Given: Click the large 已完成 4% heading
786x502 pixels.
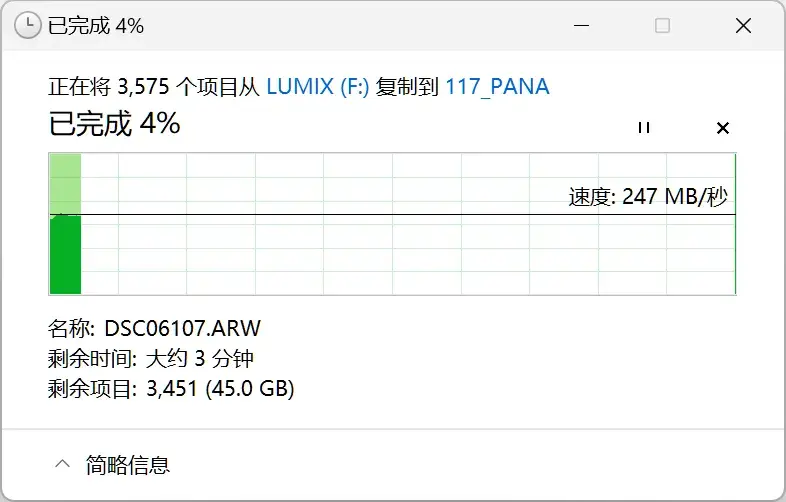Looking at the screenshot, I should (x=114, y=123).
